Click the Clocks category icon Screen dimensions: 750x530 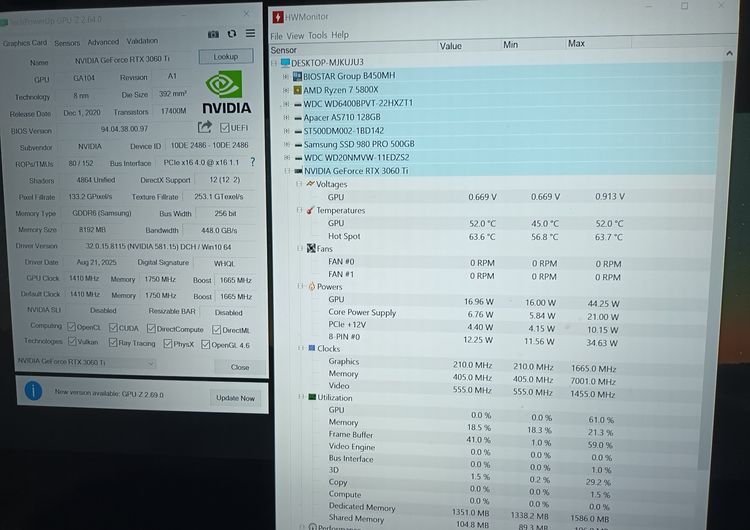(x=312, y=348)
